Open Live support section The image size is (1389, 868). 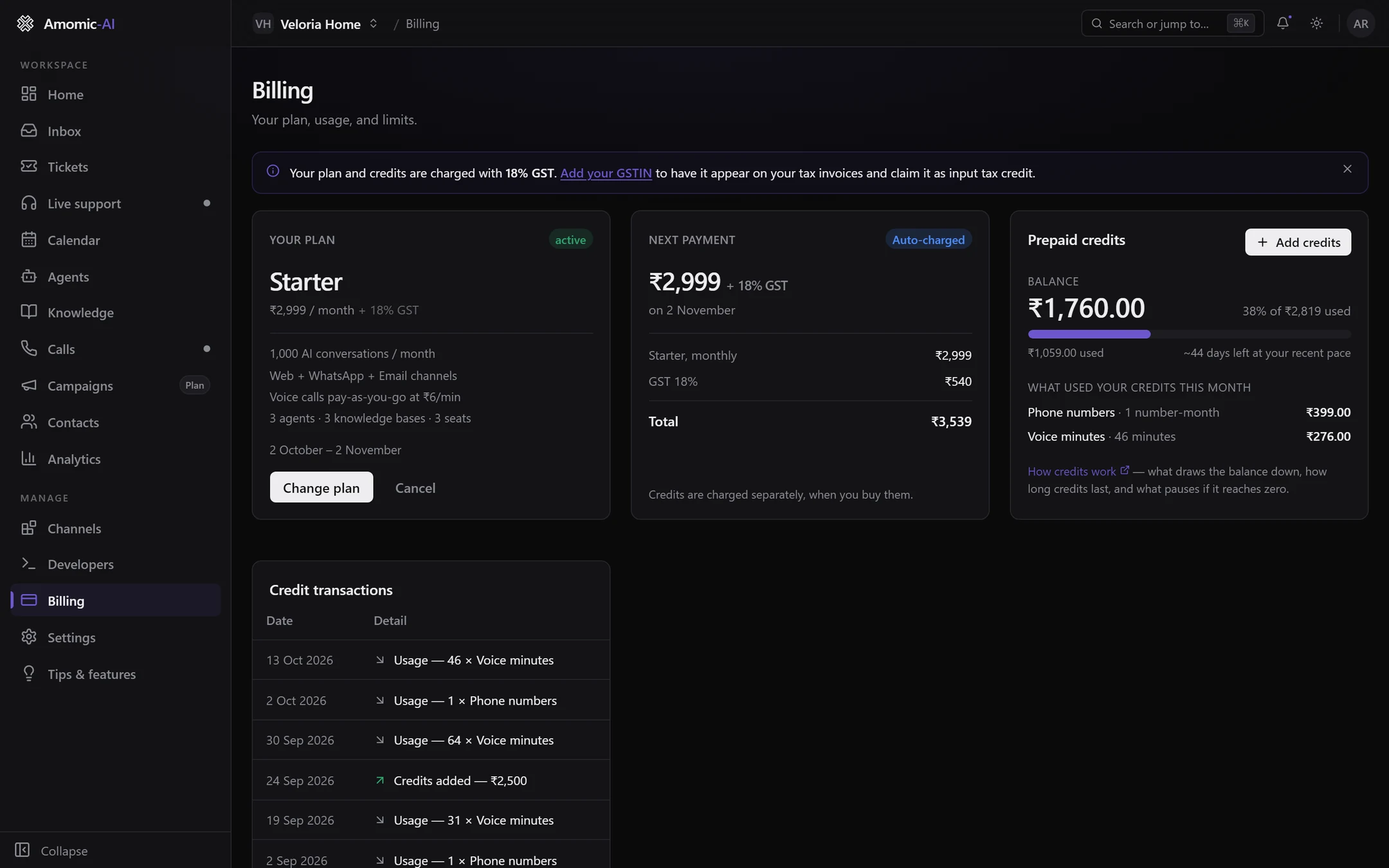[116, 204]
